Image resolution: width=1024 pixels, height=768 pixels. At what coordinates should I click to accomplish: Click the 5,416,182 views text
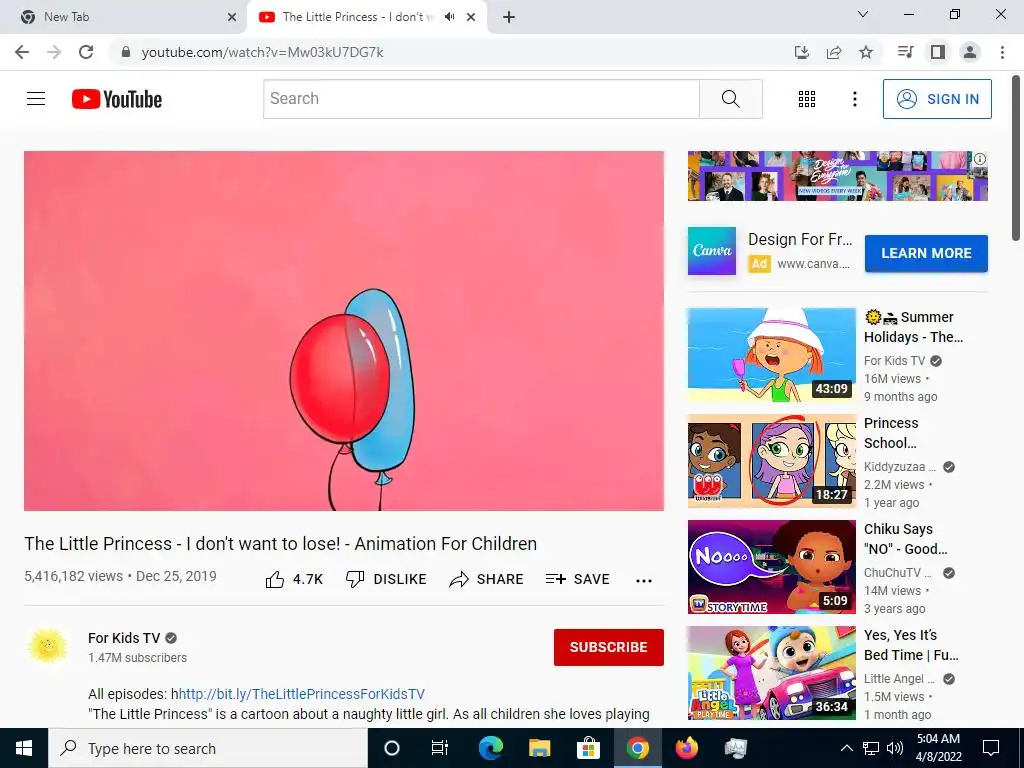point(74,576)
